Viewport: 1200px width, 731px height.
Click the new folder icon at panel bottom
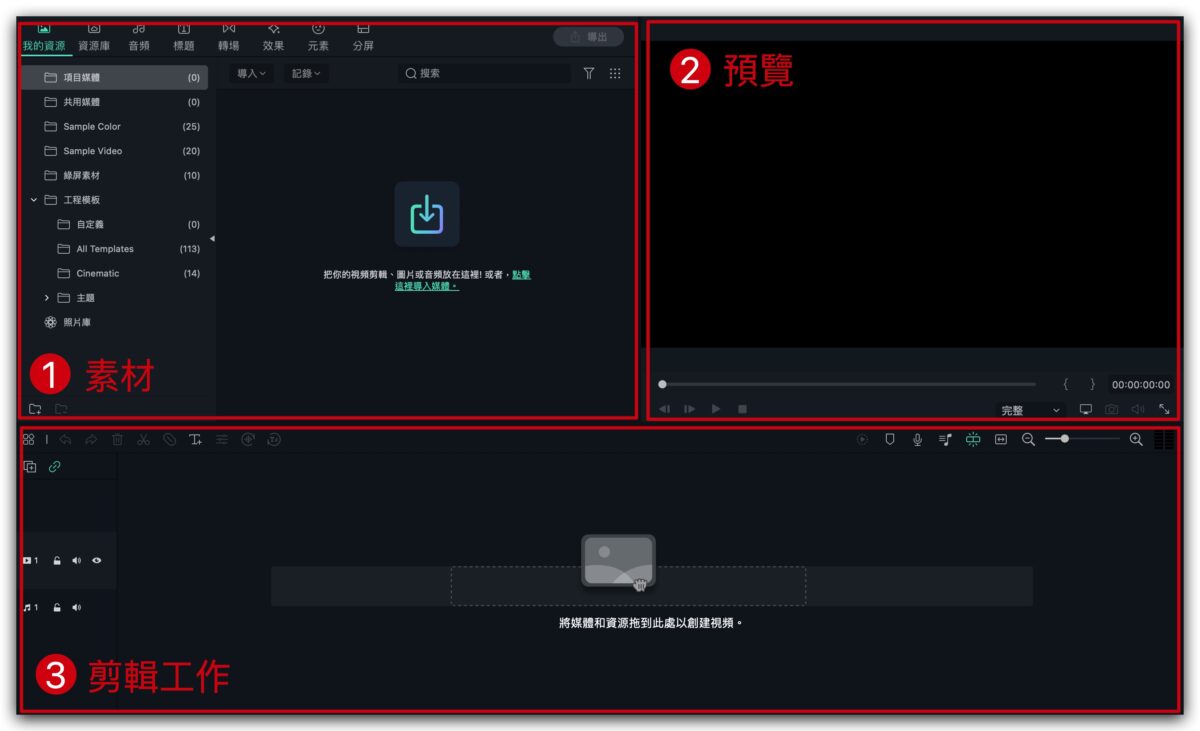(35, 408)
